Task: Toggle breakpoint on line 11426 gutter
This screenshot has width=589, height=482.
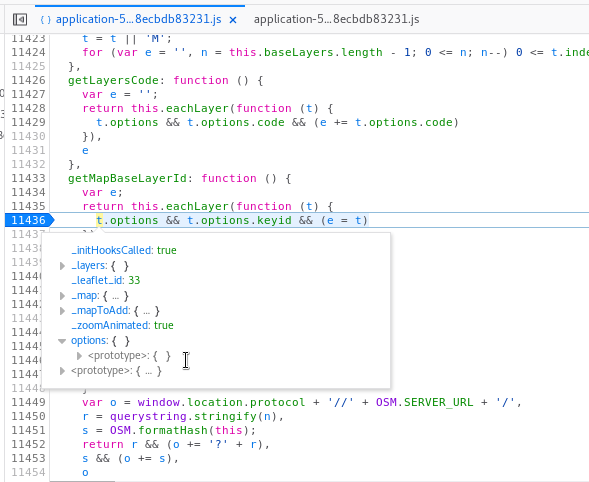Action: (x=28, y=80)
